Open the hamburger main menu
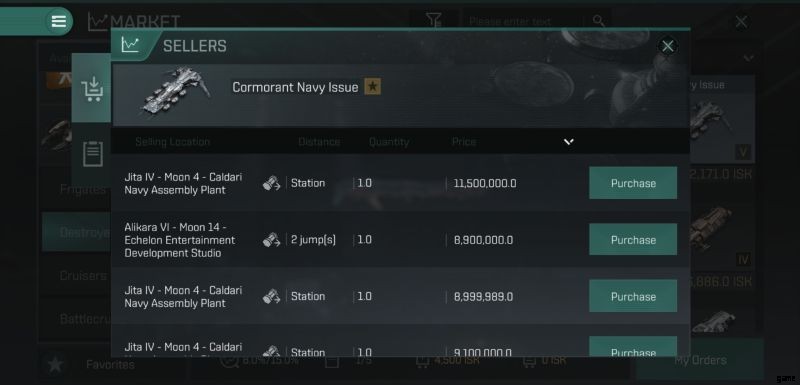The width and height of the screenshot is (800, 385). coord(59,21)
